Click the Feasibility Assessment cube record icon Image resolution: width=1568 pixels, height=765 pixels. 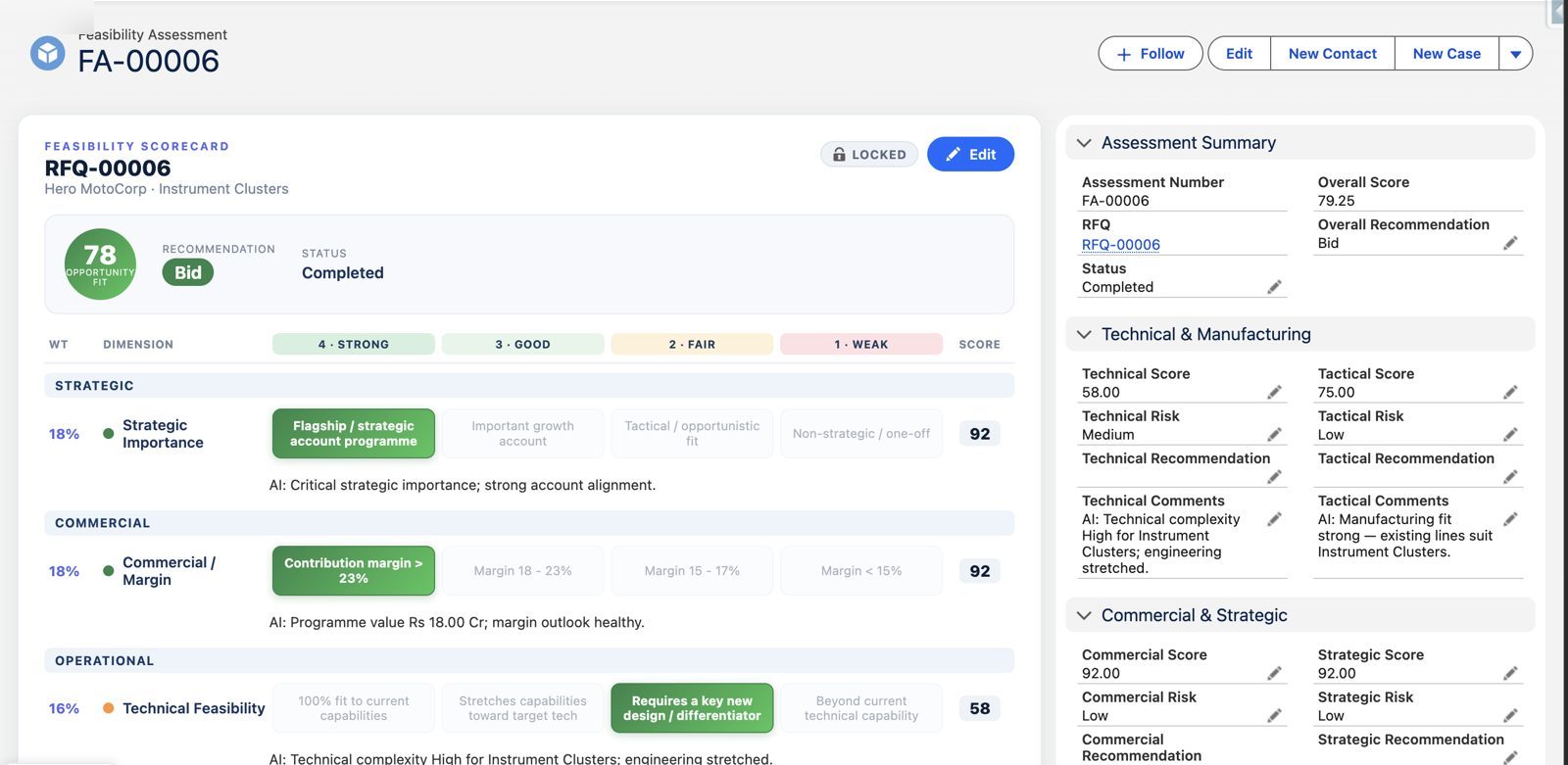pyautogui.click(x=47, y=53)
